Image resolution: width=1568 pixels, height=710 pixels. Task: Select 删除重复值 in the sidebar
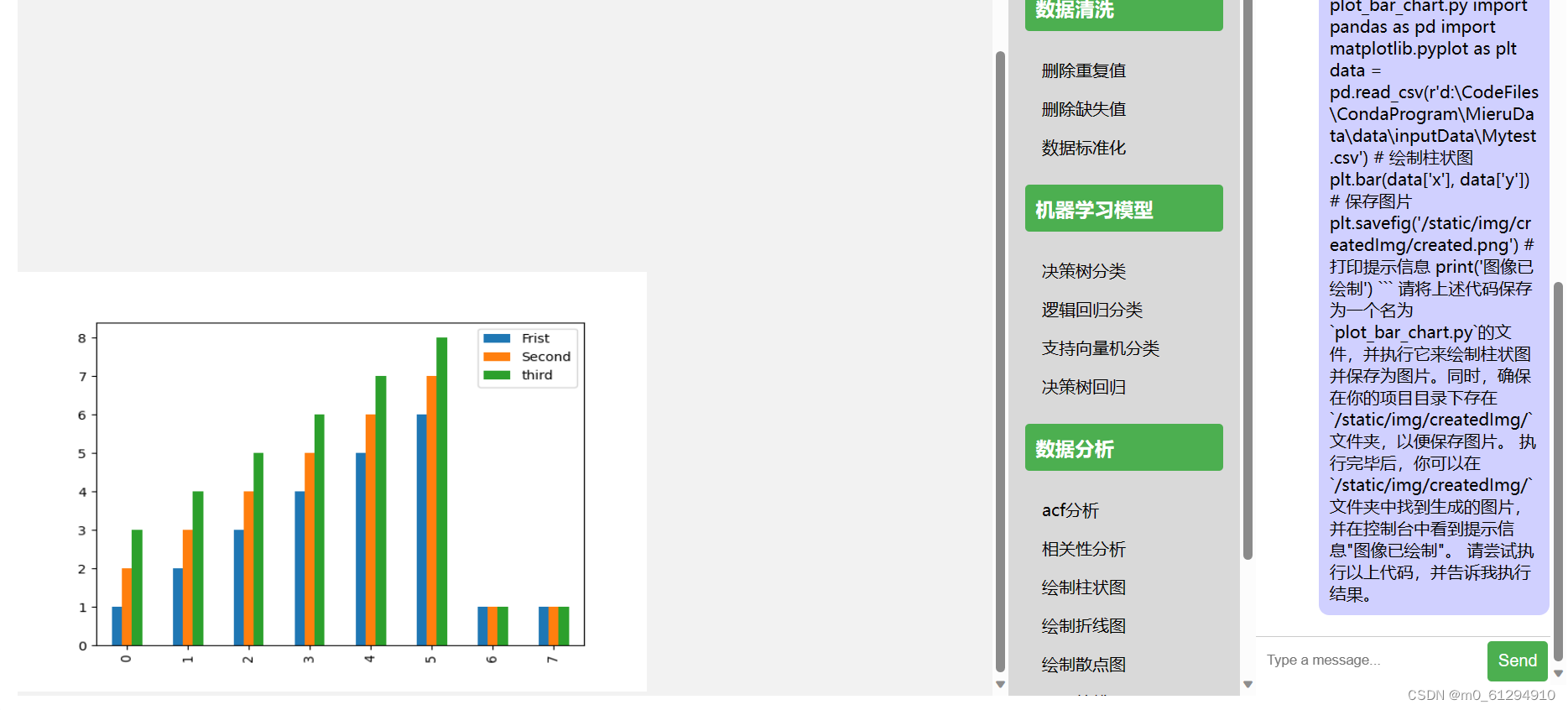[x=1083, y=71]
